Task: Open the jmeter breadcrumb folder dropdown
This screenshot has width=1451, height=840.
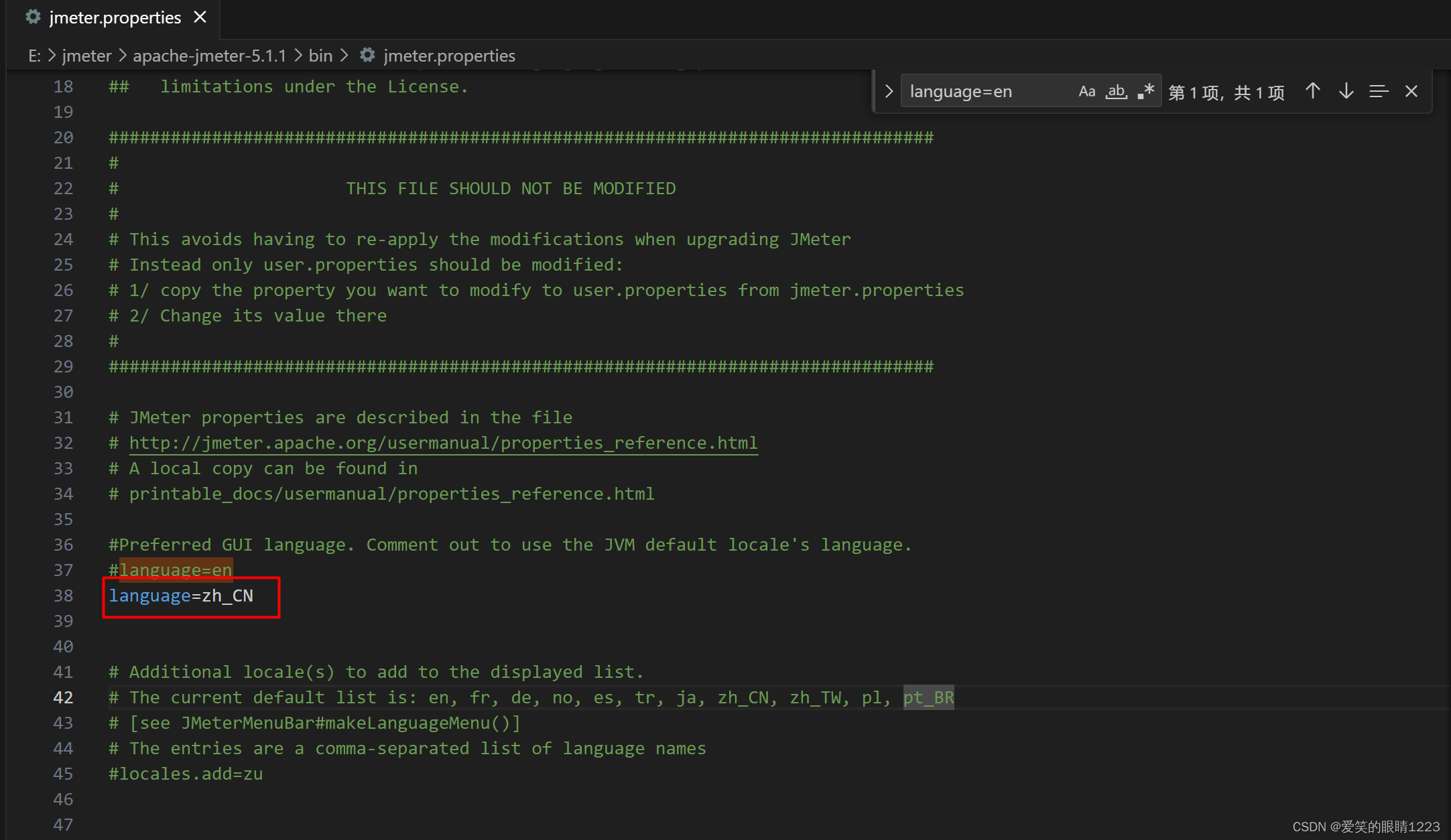Action: tap(86, 56)
